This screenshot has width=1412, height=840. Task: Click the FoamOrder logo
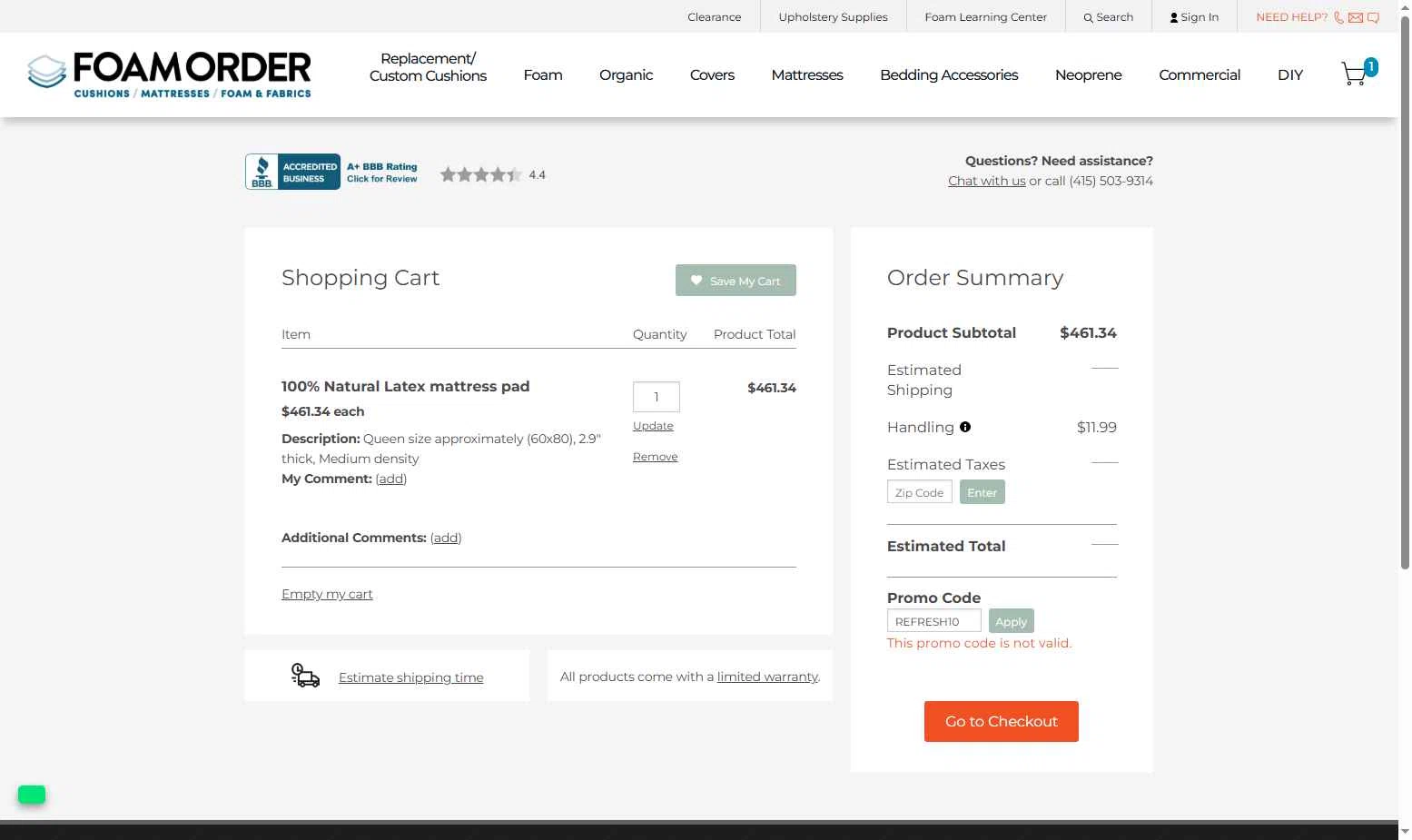(169, 74)
